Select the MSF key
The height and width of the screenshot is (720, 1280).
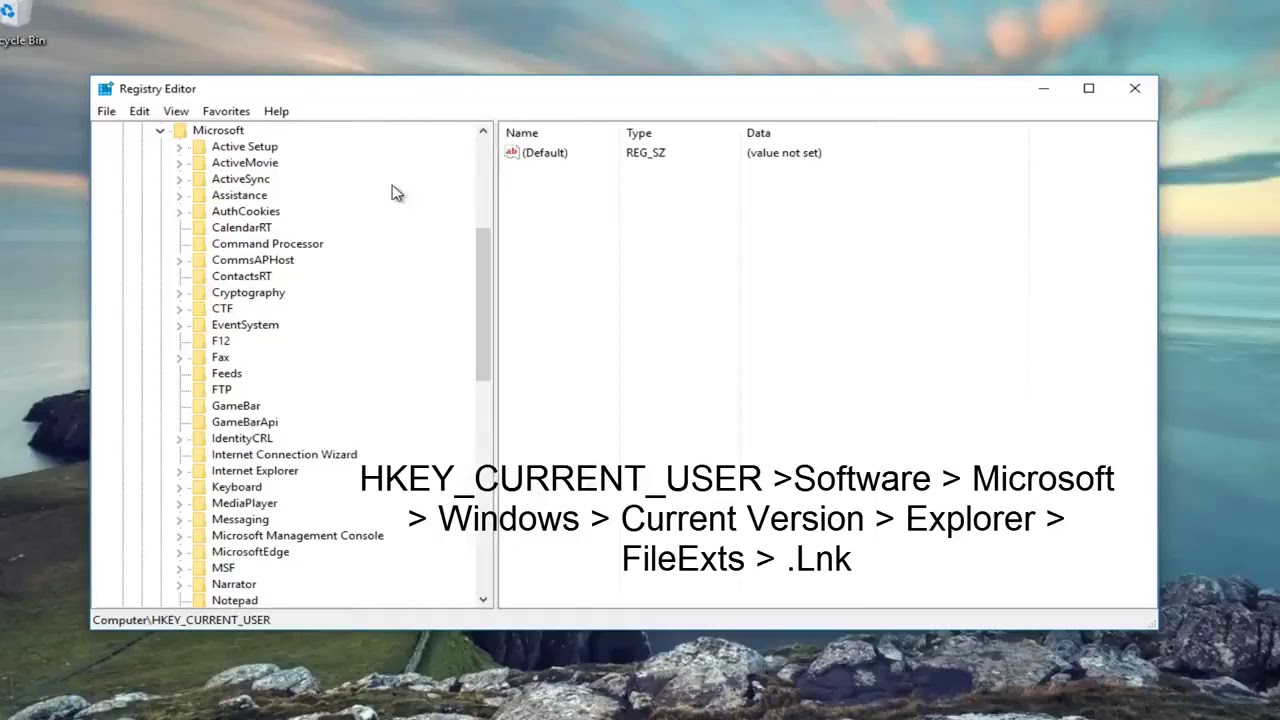tap(223, 568)
